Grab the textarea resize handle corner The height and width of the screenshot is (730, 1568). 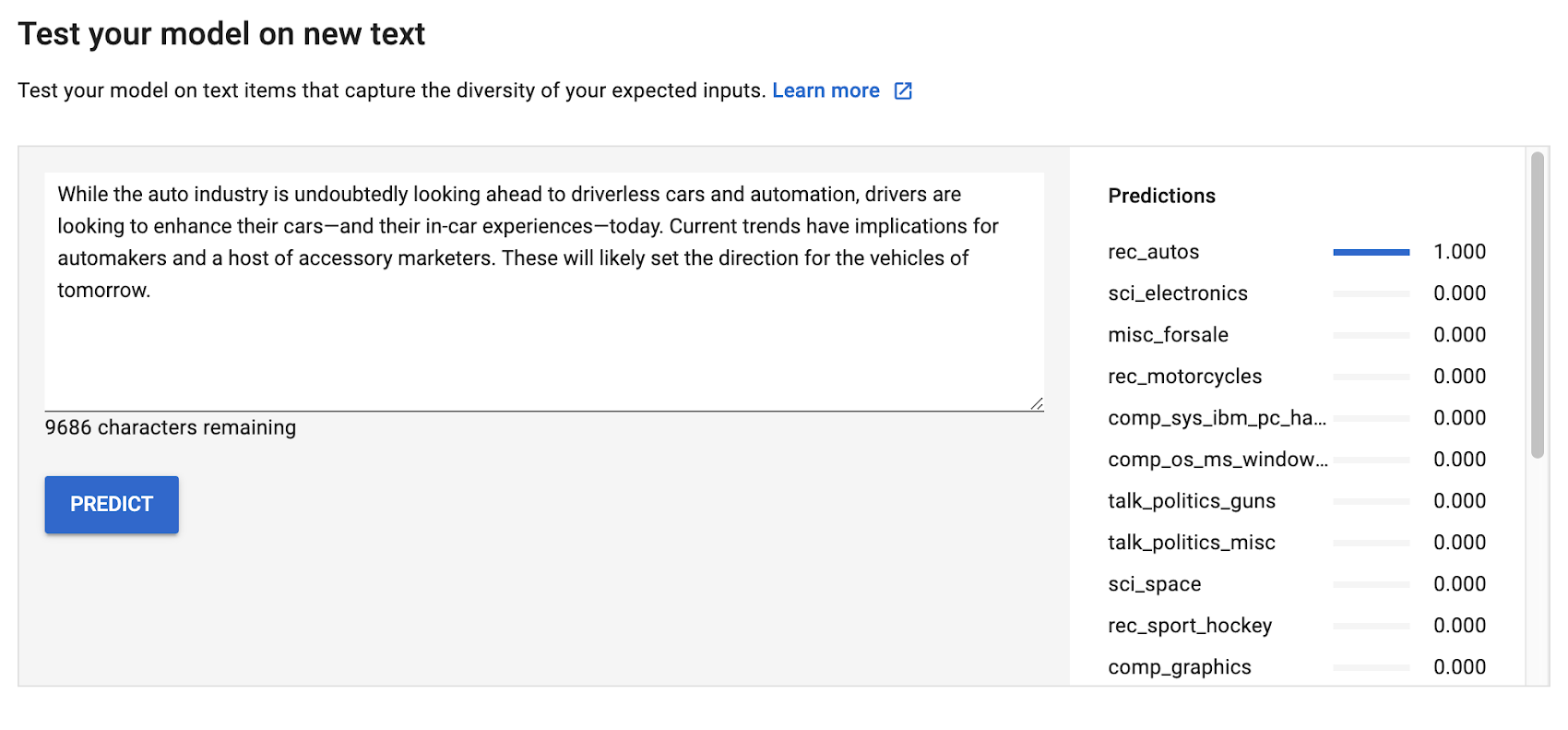(1037, 403)
